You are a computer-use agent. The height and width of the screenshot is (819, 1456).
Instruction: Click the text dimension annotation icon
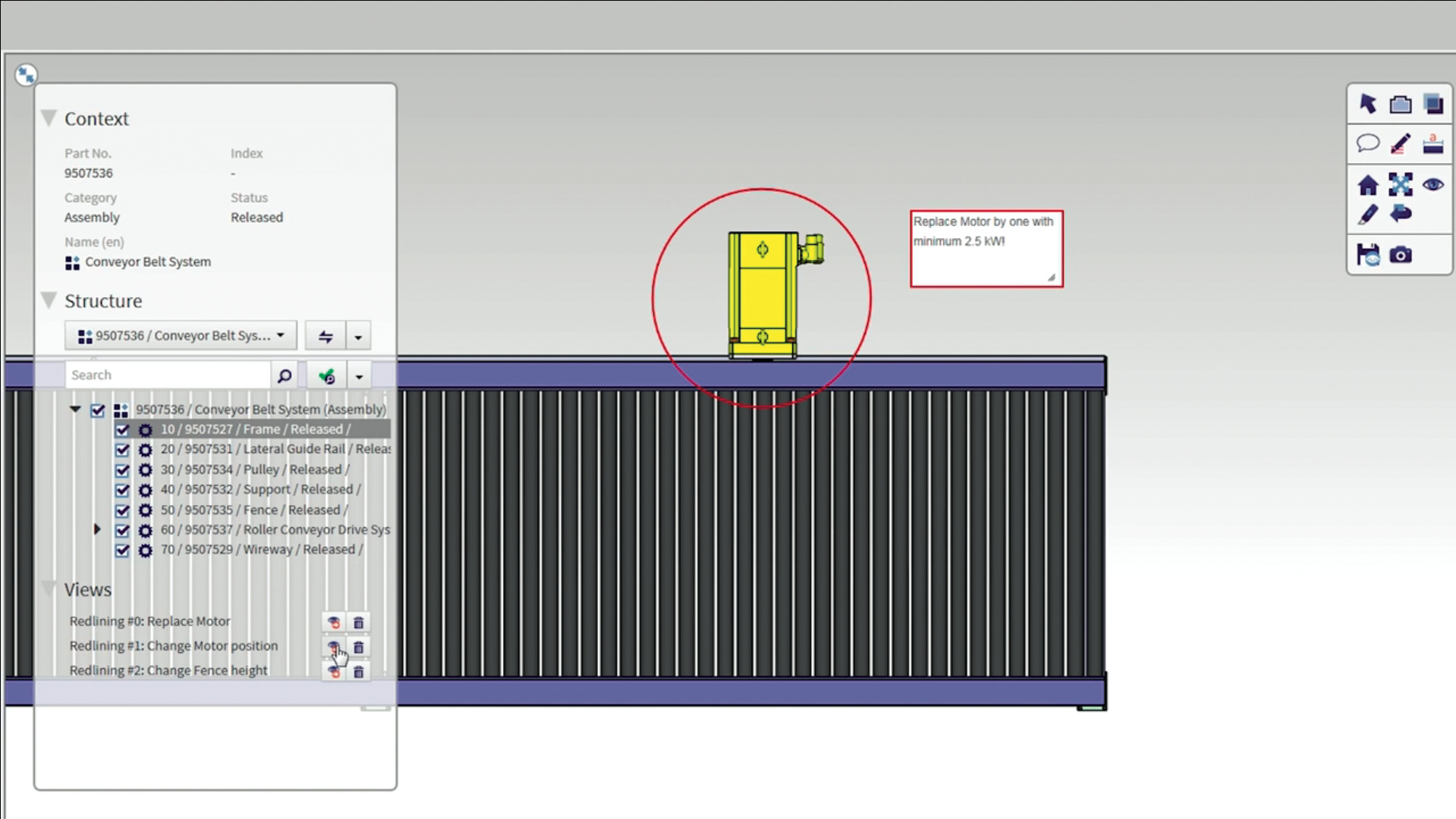(1432, 143)
